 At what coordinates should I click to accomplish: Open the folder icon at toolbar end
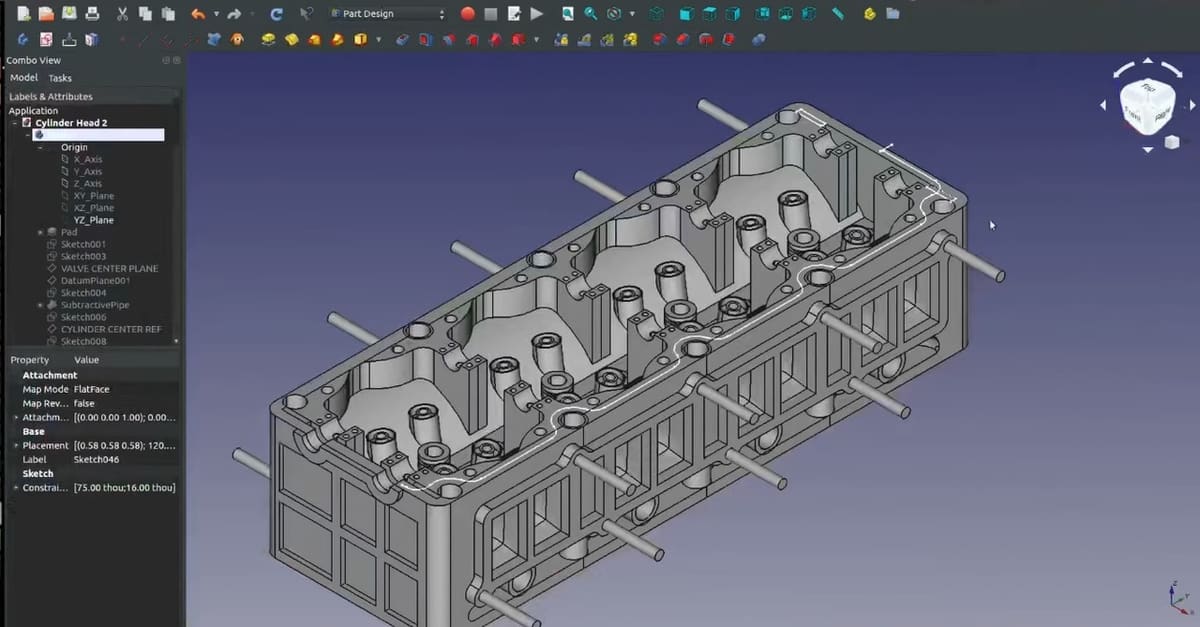[x=892, y=14]
